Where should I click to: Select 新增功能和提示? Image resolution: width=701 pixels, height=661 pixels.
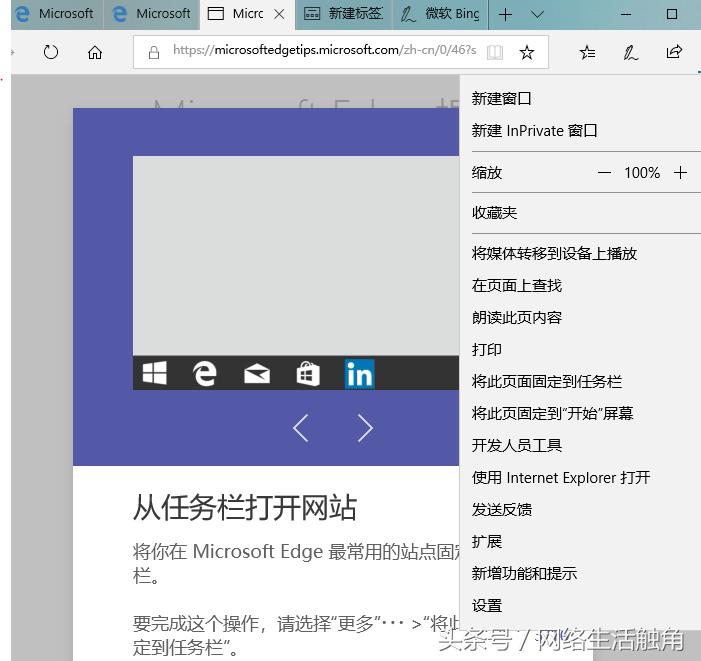click(x=524, y=573)
